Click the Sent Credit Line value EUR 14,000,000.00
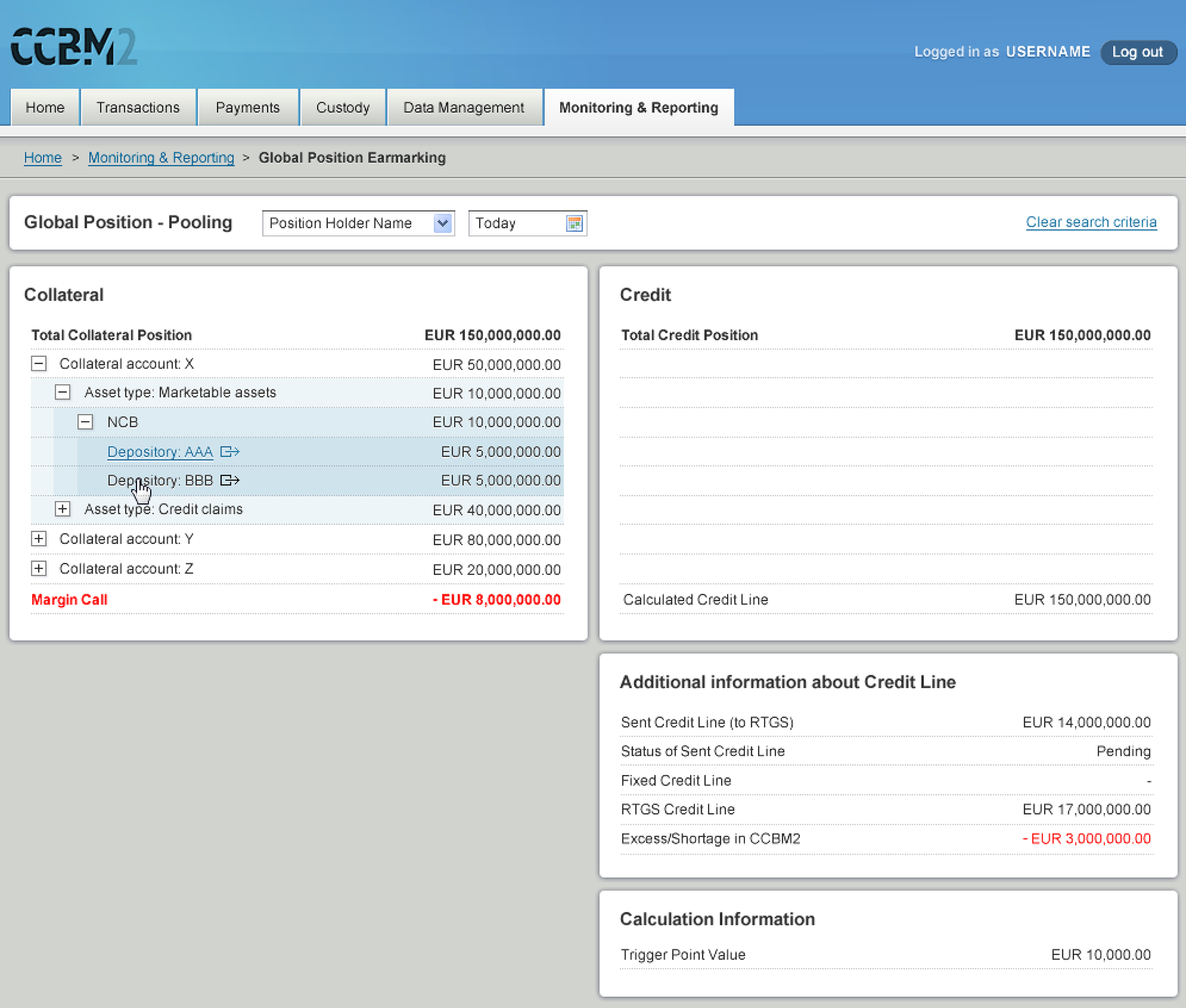Screen dimensions: 1186x1008 point(1087,722)
